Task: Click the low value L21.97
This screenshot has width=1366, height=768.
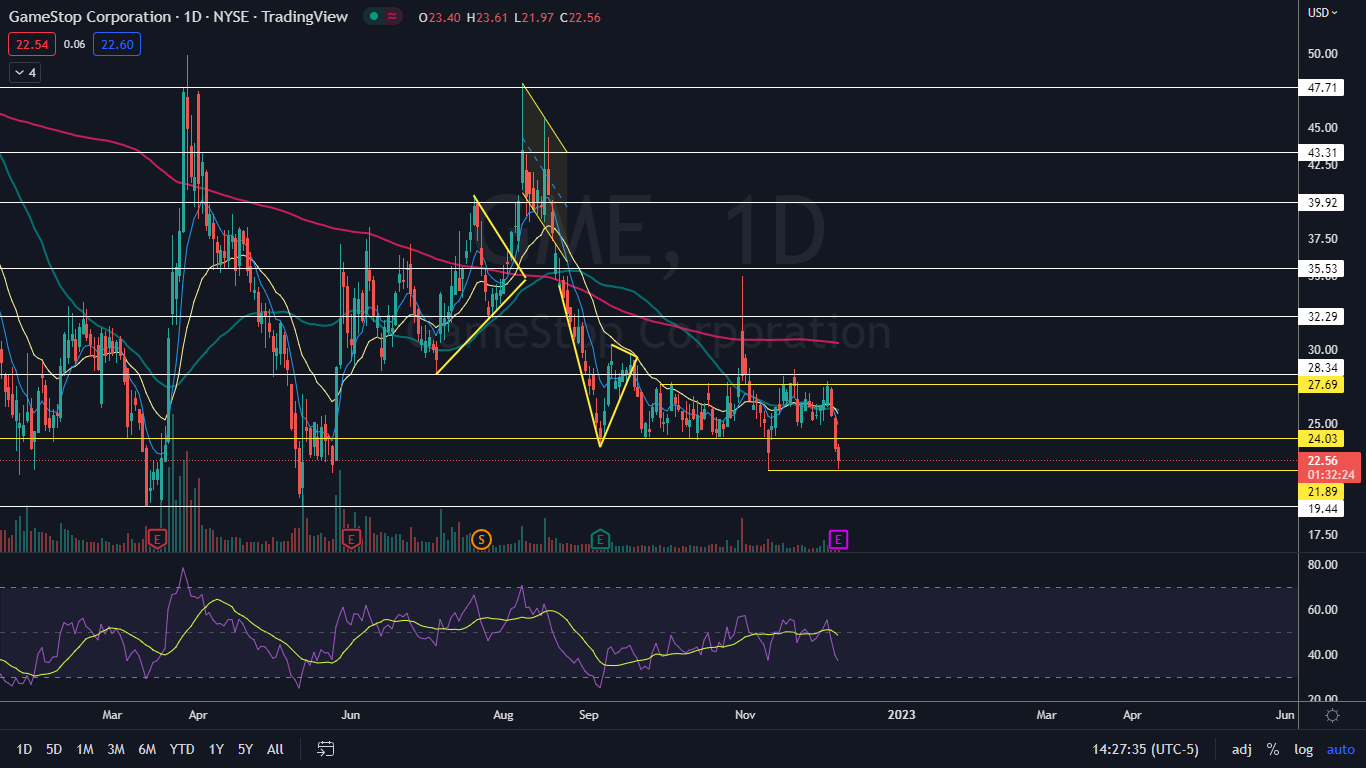Action: (x=534, y=17)
